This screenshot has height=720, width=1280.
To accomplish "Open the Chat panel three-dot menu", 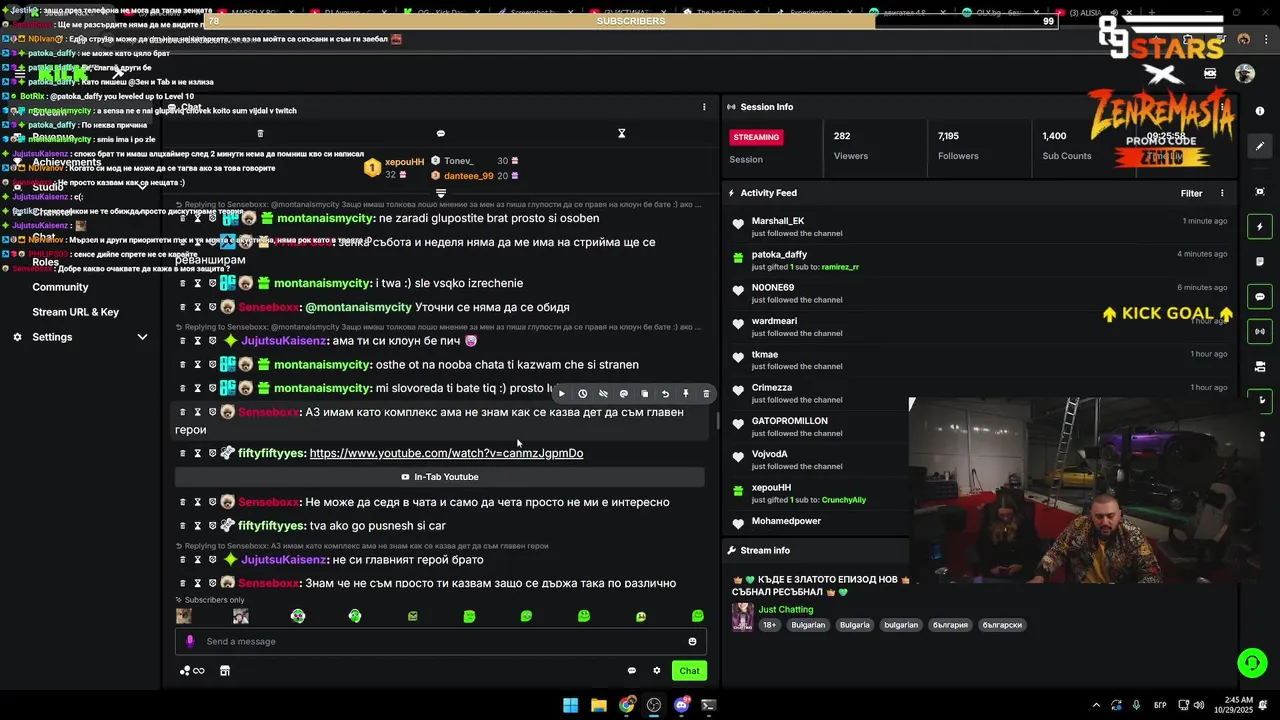I will click(704, 107).
